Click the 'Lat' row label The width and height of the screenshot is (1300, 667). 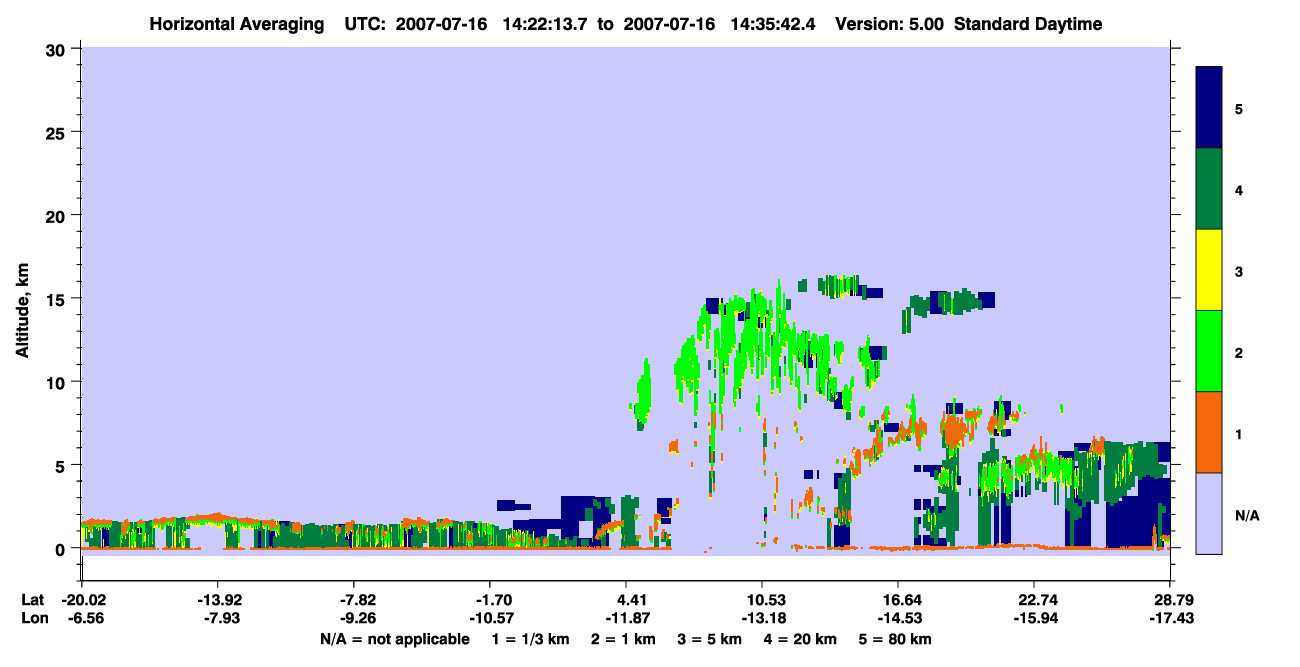(x=32, y=600)
